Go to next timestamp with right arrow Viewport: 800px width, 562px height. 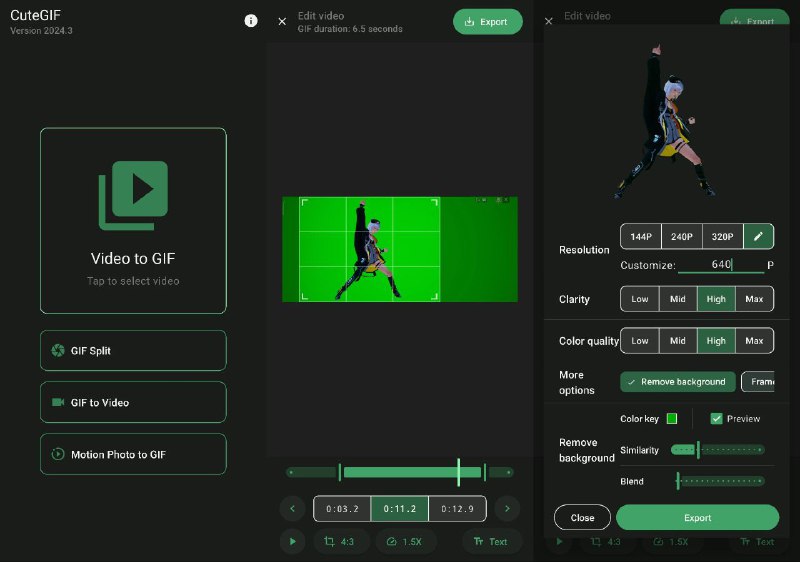pos(507,509)
